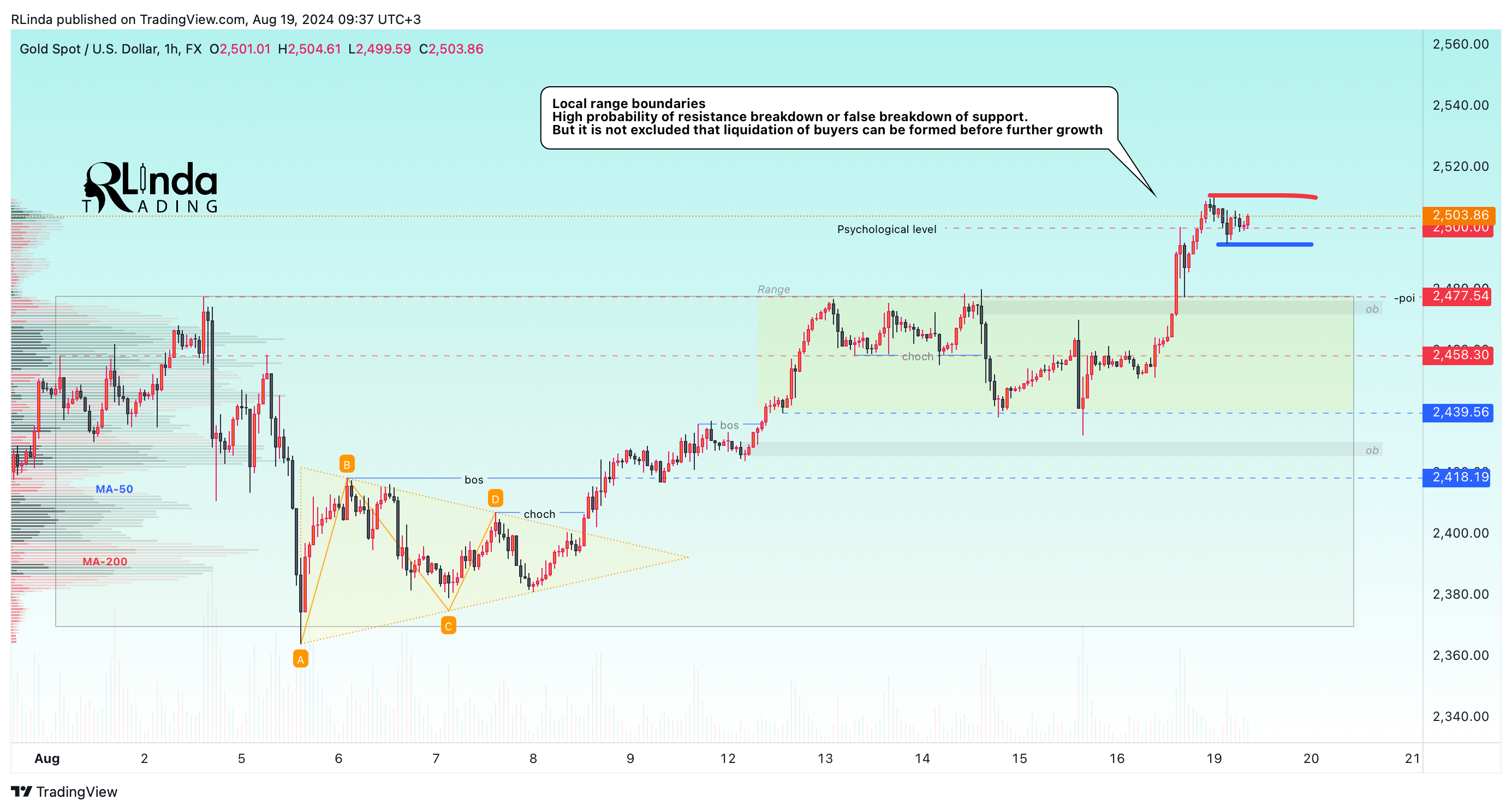Viewport: 1512px width, 811px height.
Task: Click the 'MA-50' label
Action: pyautogui.click(x=115, y=489)
